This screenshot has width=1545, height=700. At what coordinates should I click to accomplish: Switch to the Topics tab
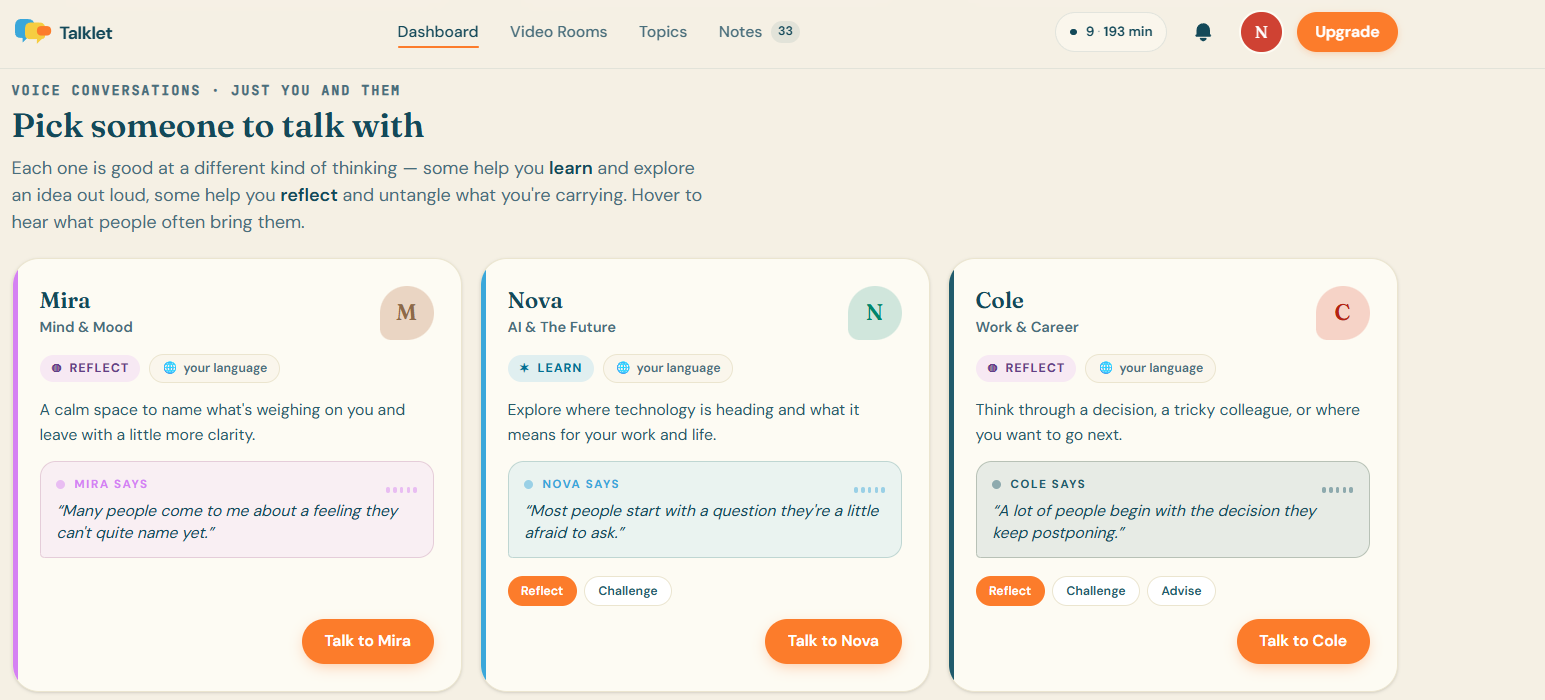point(663,32)
